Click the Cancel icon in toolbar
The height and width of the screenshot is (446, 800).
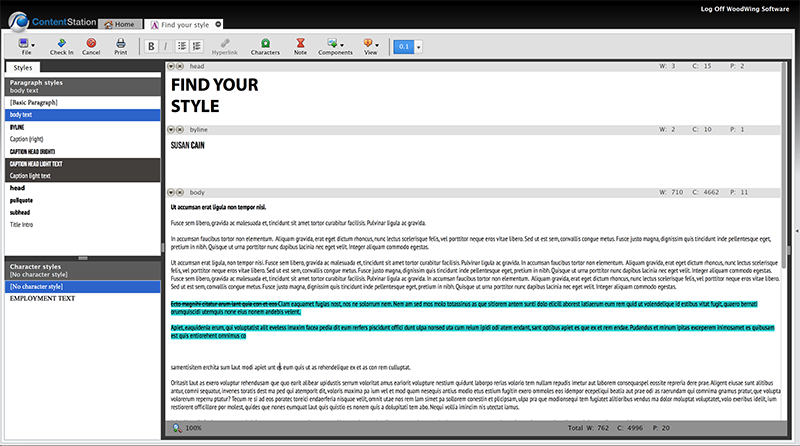[x=91, y=43]
